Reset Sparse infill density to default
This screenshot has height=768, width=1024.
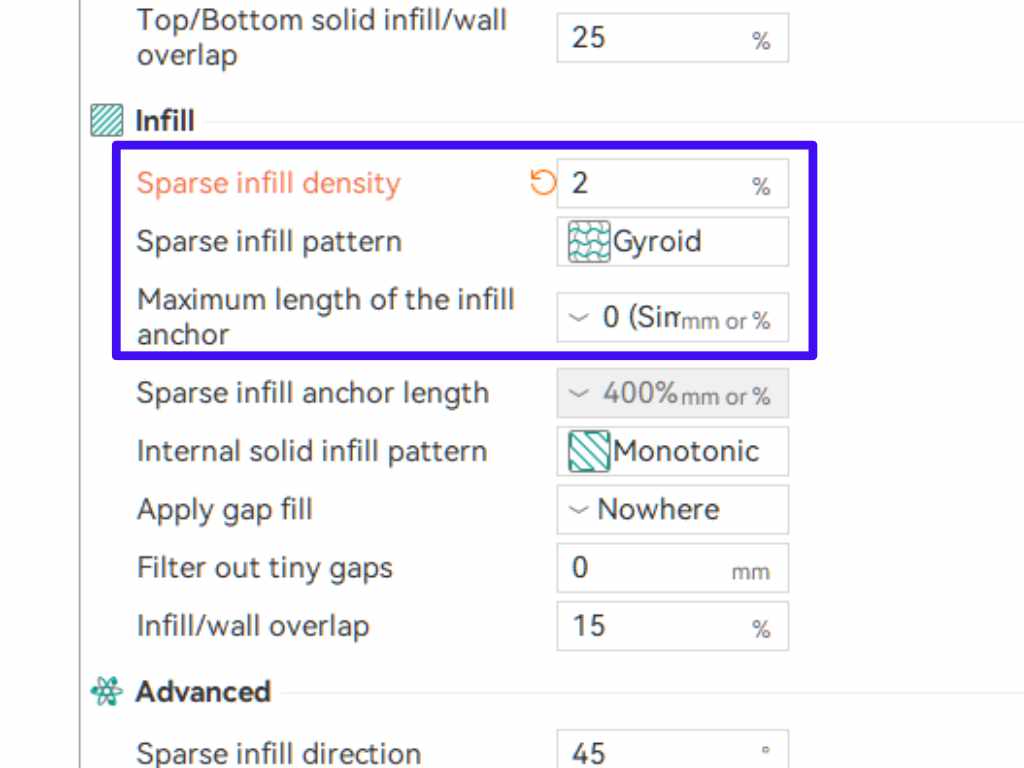pos(542,183)
